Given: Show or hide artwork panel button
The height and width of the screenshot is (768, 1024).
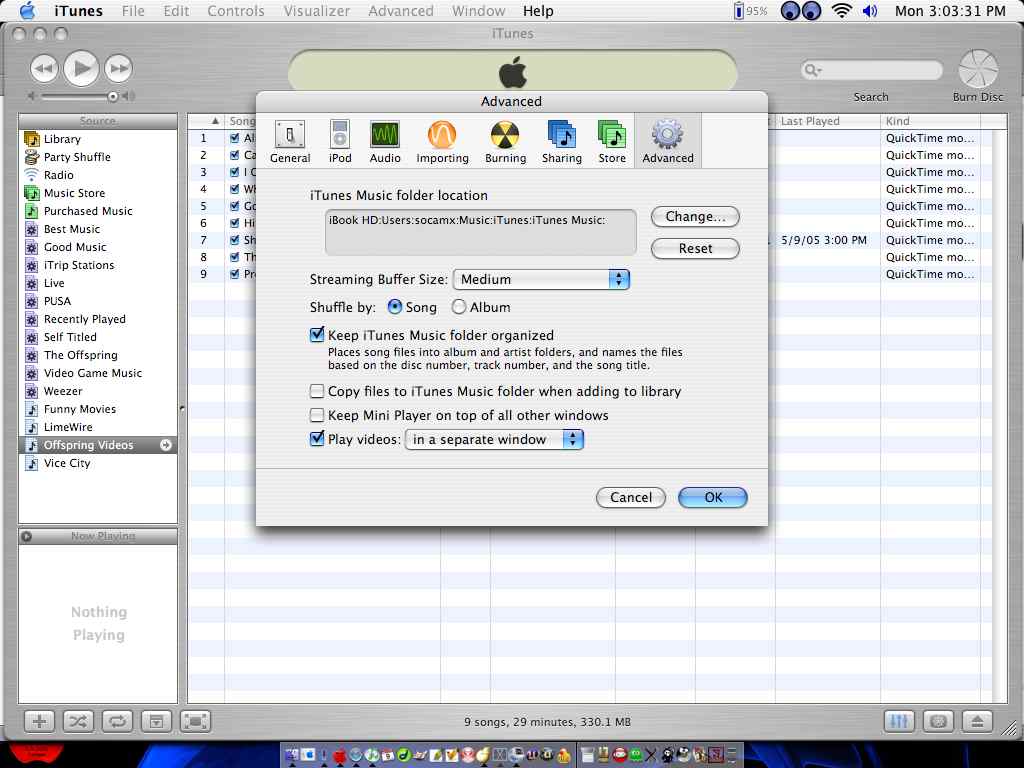Looking at the screenshot, I should pyautogui.click(x=156, y=721).
